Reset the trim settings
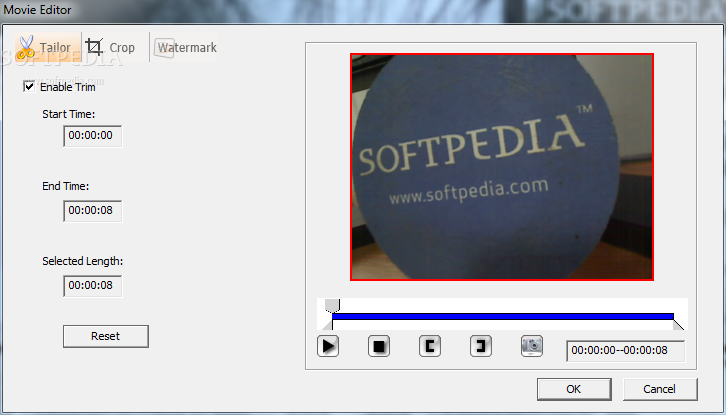Screen dimensions: 726x415 coord(106,336)
